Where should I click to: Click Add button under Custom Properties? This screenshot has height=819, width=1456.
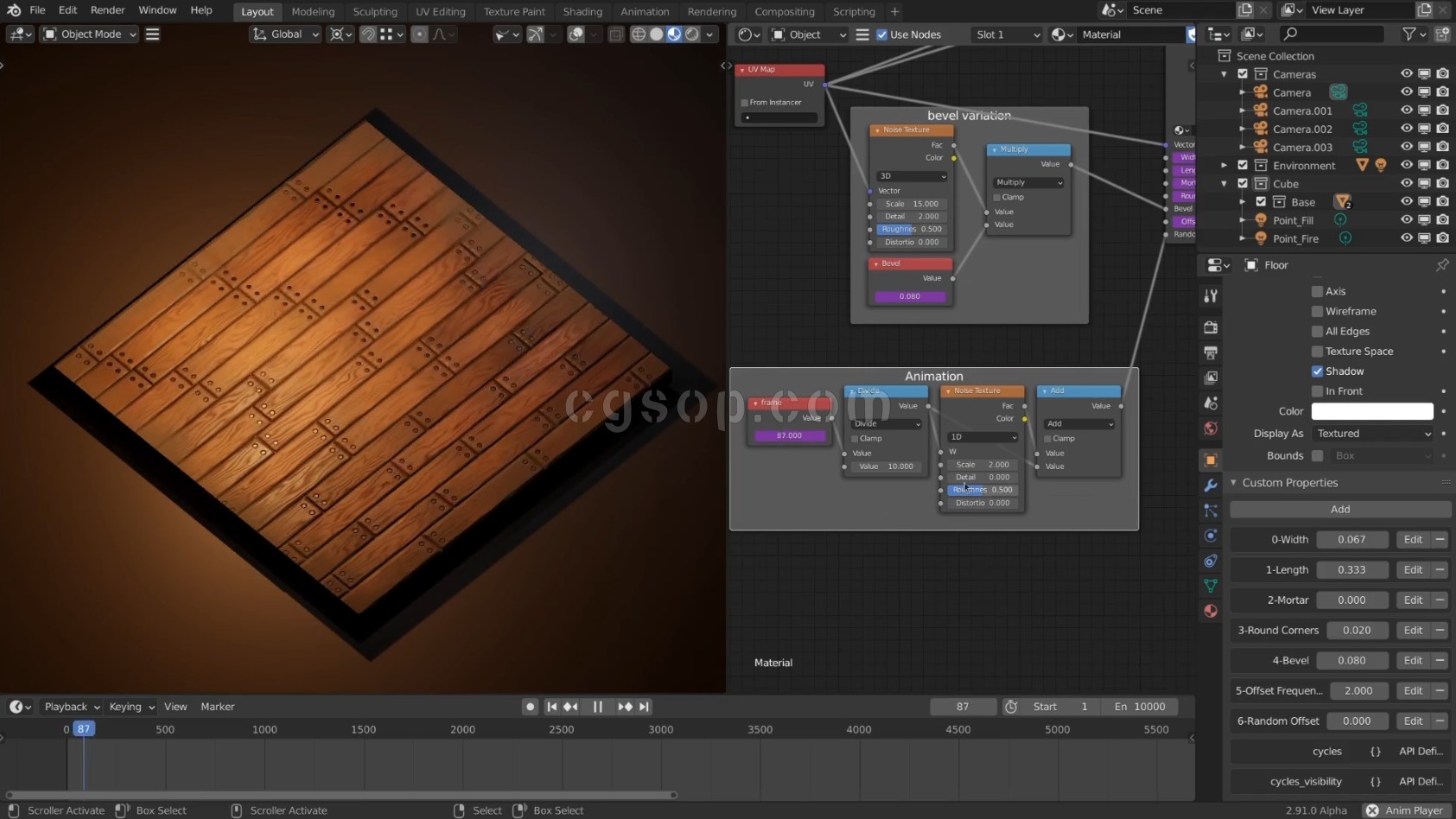coord(1339,510)
